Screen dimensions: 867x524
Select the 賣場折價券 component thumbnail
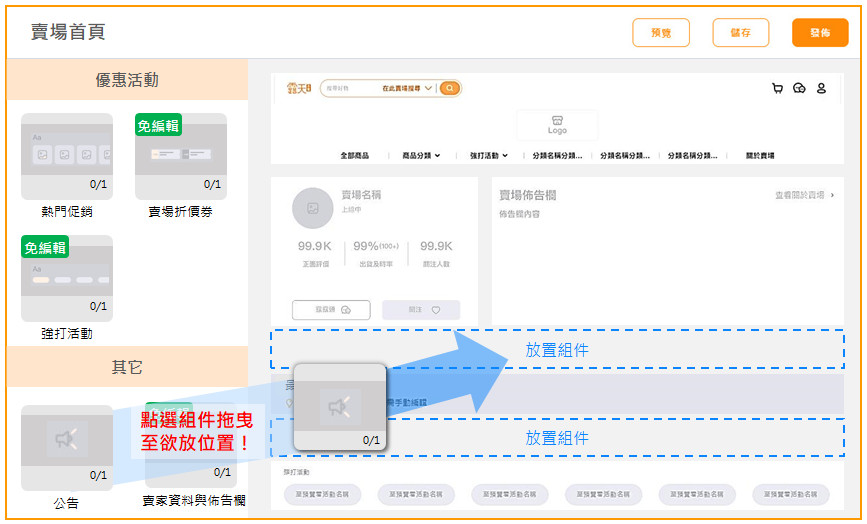click(181, 155)
